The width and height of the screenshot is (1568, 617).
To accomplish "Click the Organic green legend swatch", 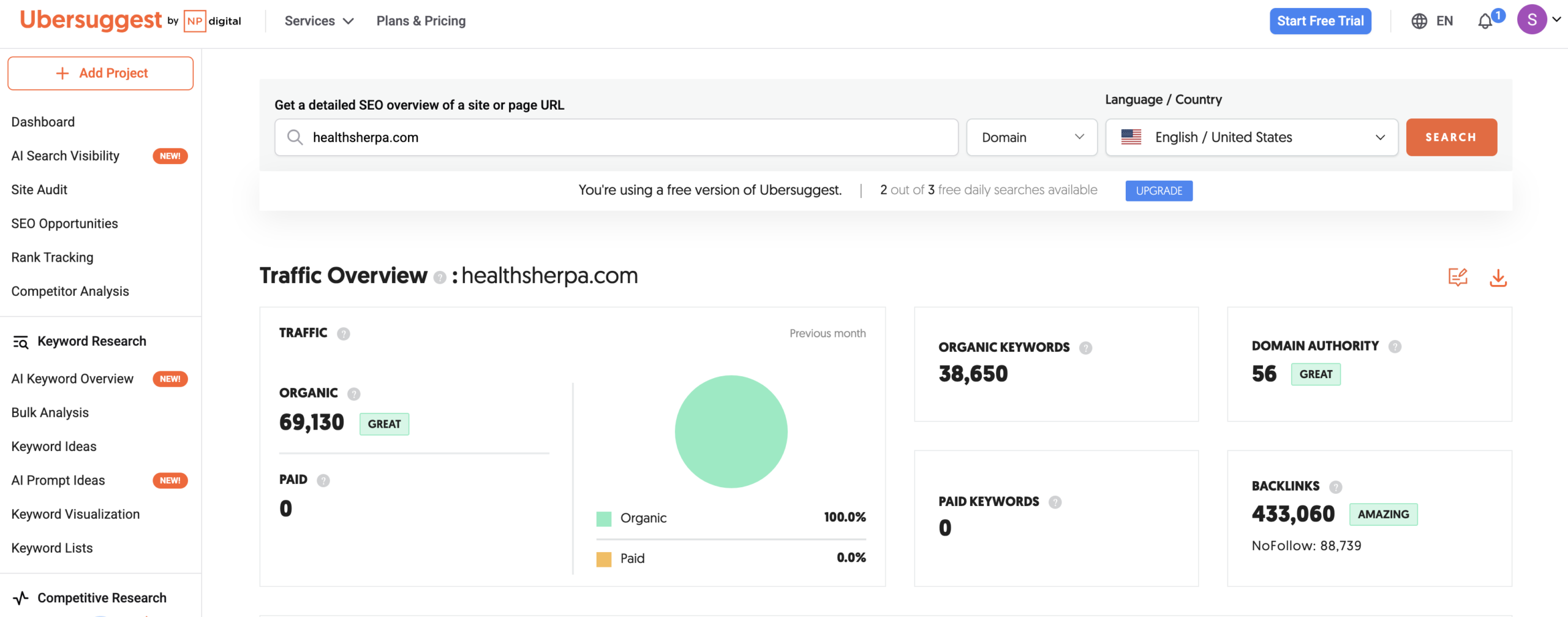I will pos(604,519).
